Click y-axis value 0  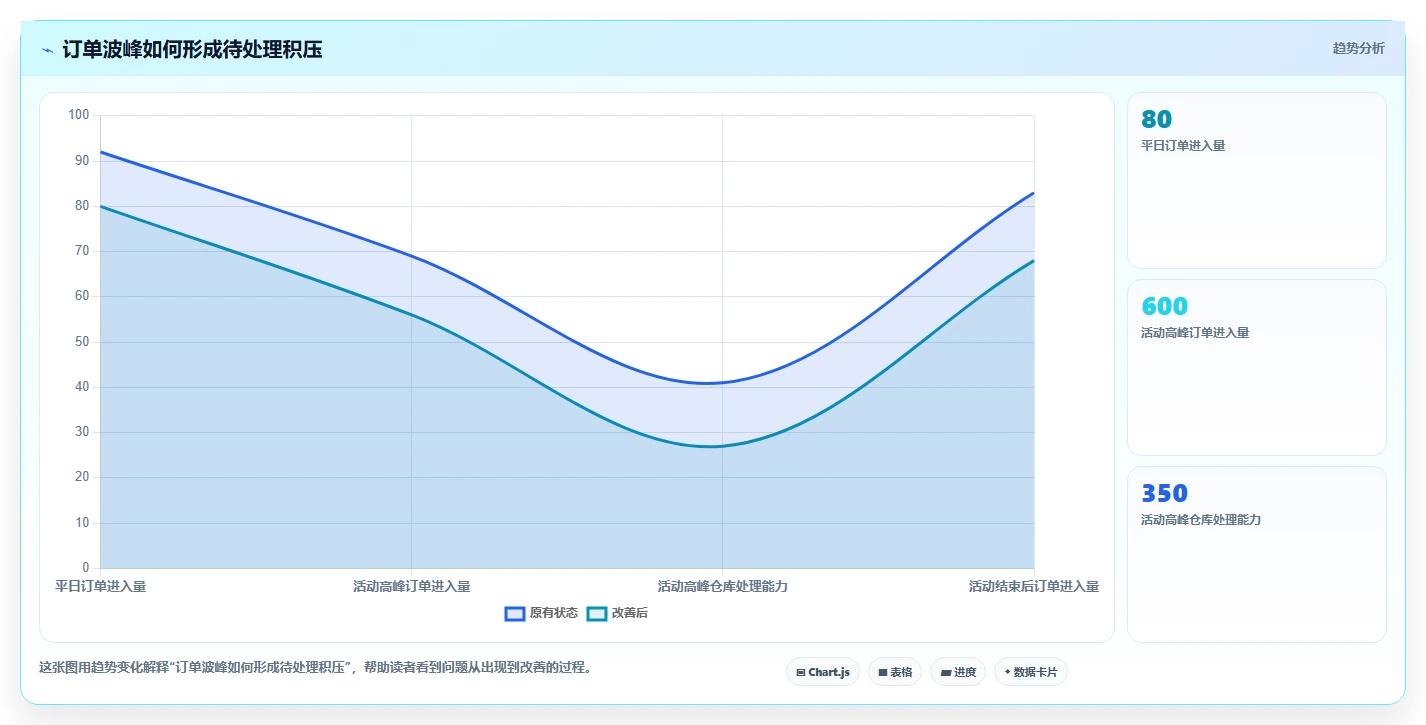coord(86,568)
